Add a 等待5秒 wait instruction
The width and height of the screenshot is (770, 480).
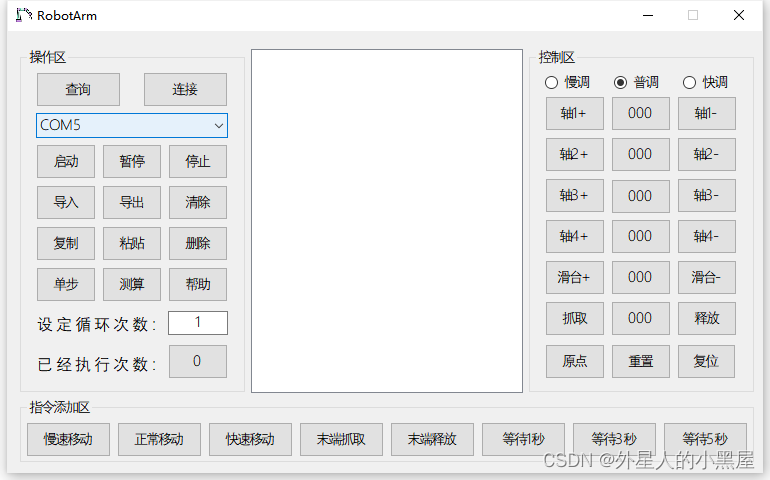click(x=705, y=439)
